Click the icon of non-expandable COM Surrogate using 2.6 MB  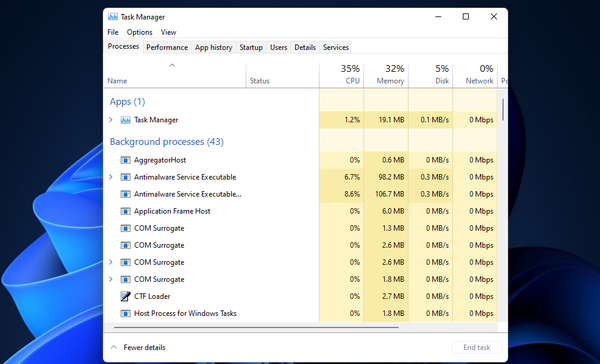coord(126,245)
